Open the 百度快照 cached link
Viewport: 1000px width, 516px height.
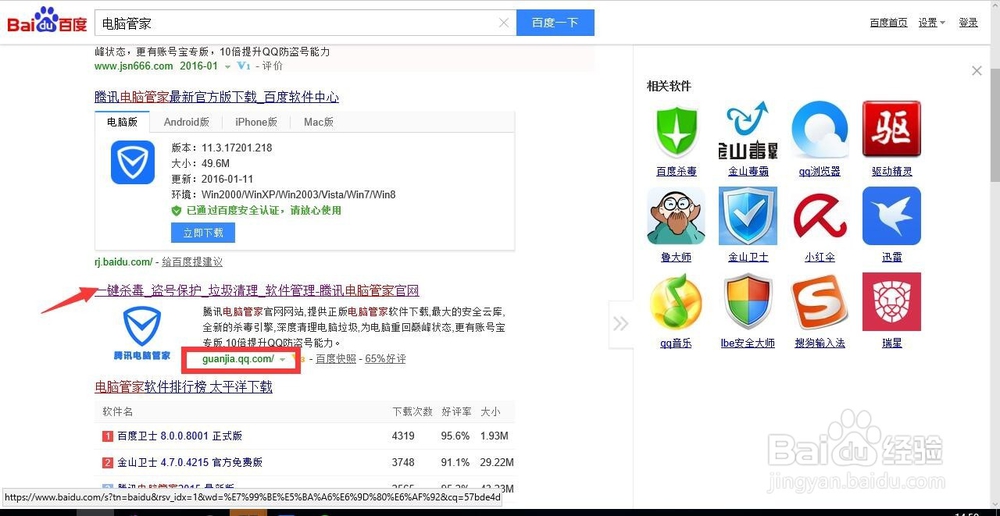pos(336,359)
